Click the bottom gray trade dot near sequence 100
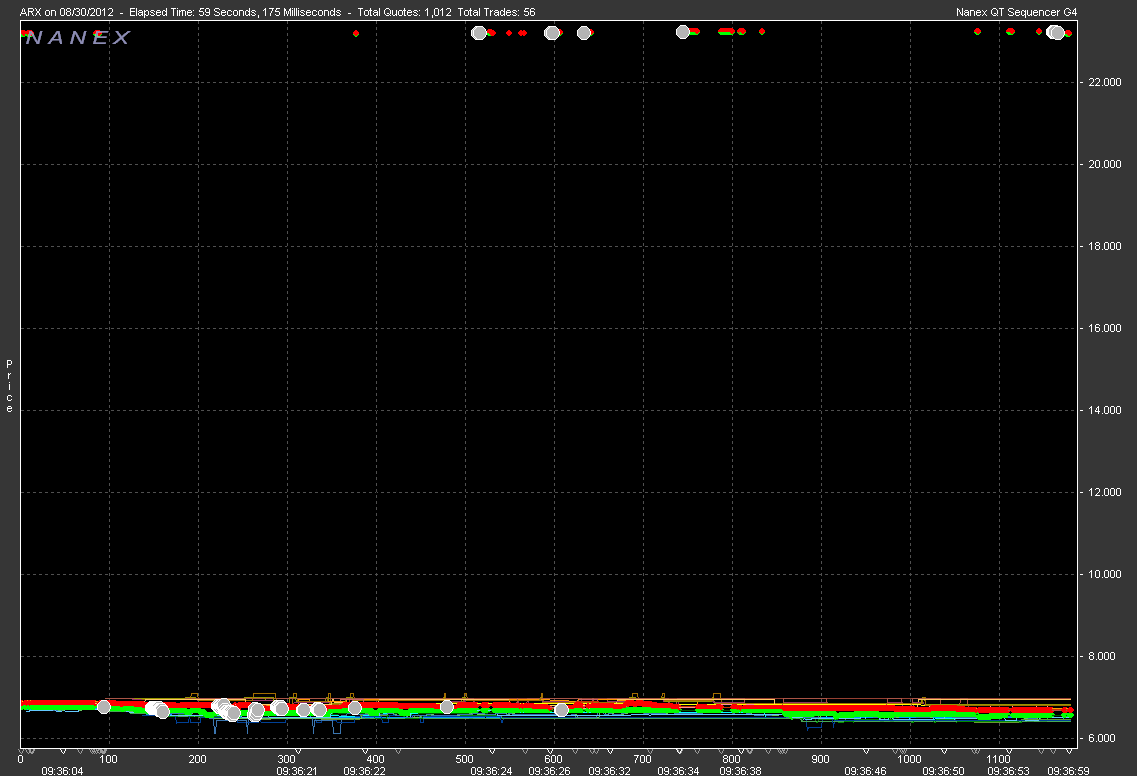Screen dimensions: 1137x776 pos(104,706)
